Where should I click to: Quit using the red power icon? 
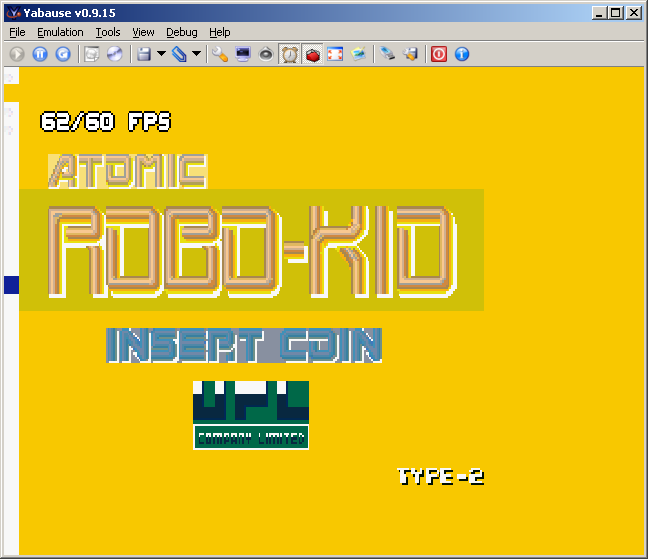[439, 54]
